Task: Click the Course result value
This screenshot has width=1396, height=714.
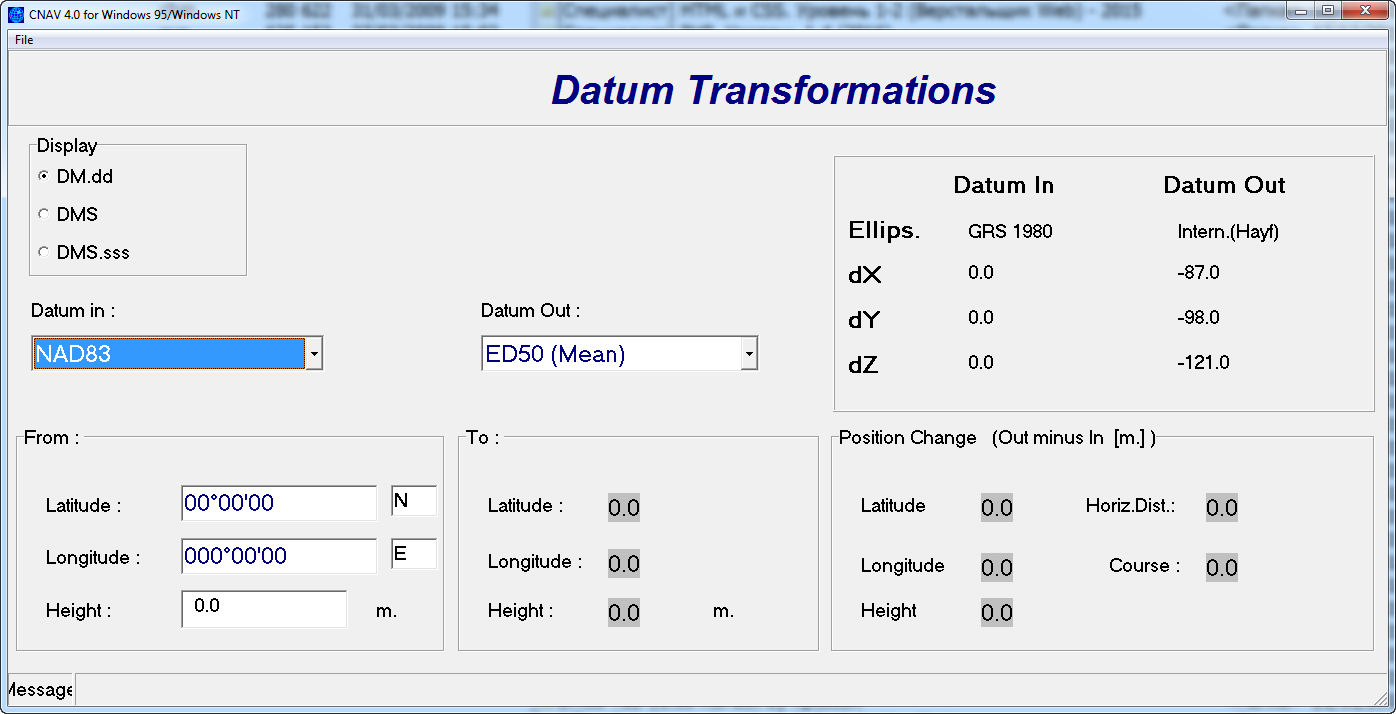Action: click(1221, 568)
